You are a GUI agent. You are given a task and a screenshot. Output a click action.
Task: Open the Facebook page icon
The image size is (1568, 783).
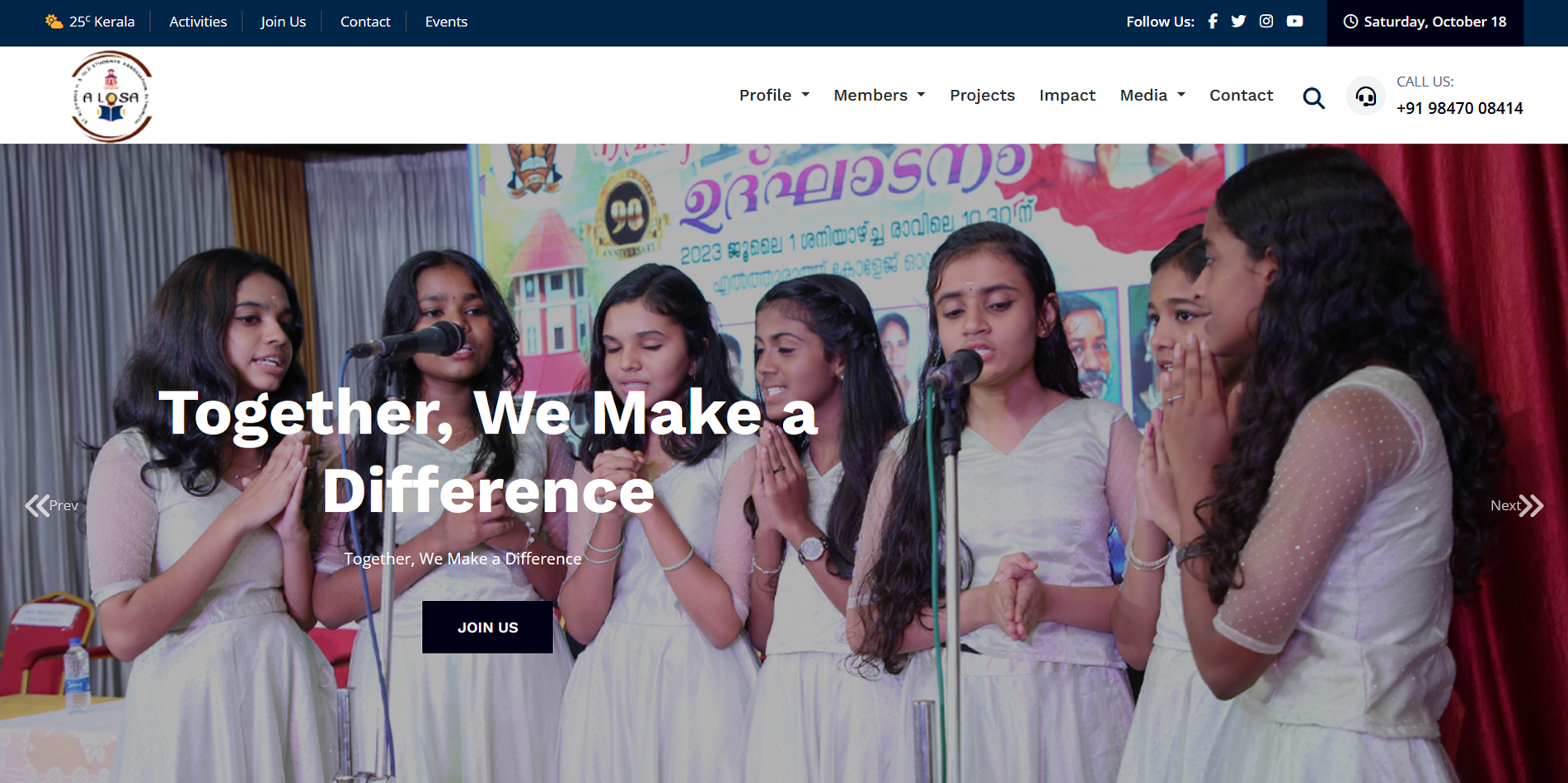pos(1213,21)
